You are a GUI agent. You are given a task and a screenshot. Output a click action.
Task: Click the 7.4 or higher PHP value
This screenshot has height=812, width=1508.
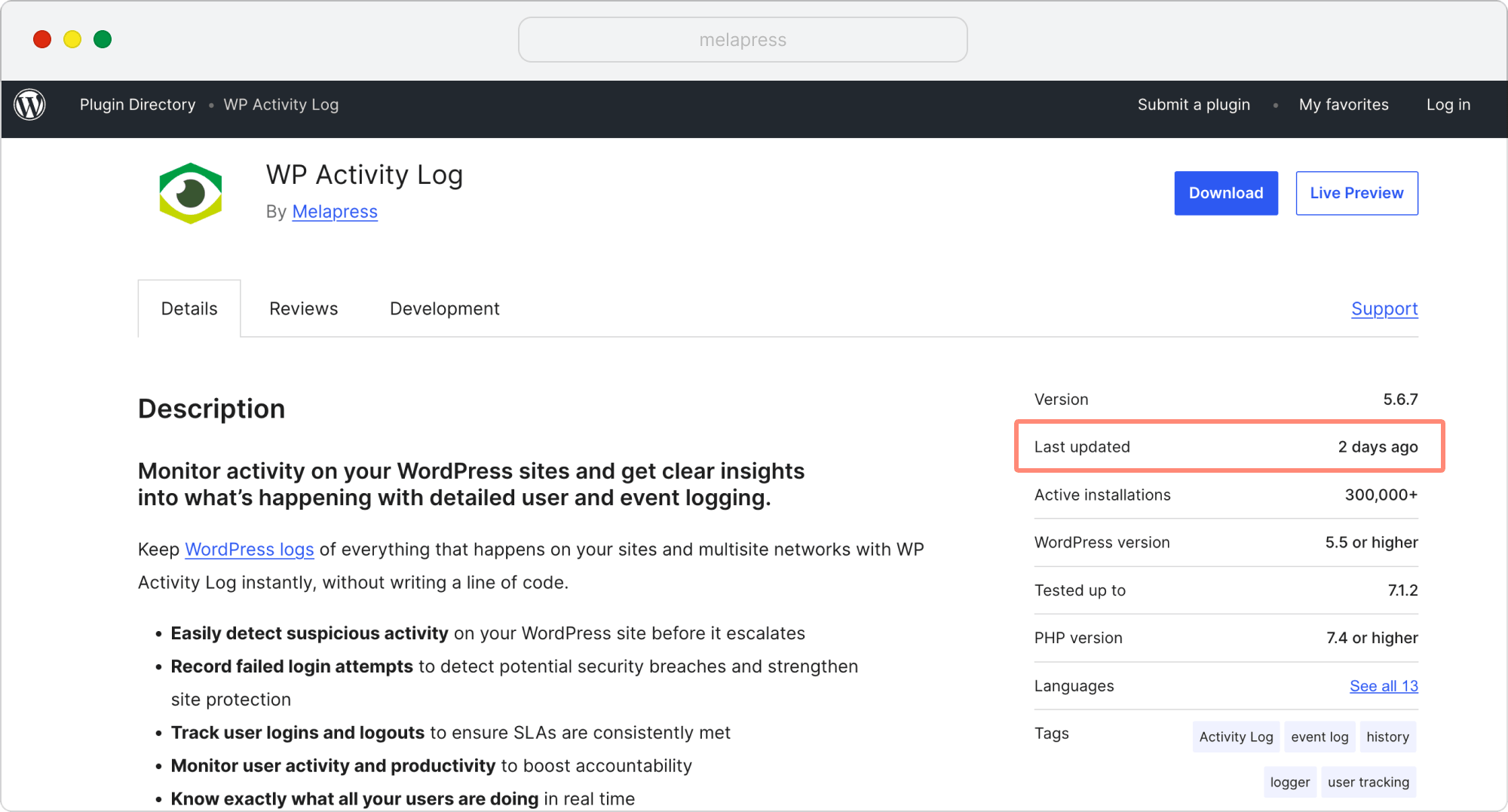(x=1372, y=638)
